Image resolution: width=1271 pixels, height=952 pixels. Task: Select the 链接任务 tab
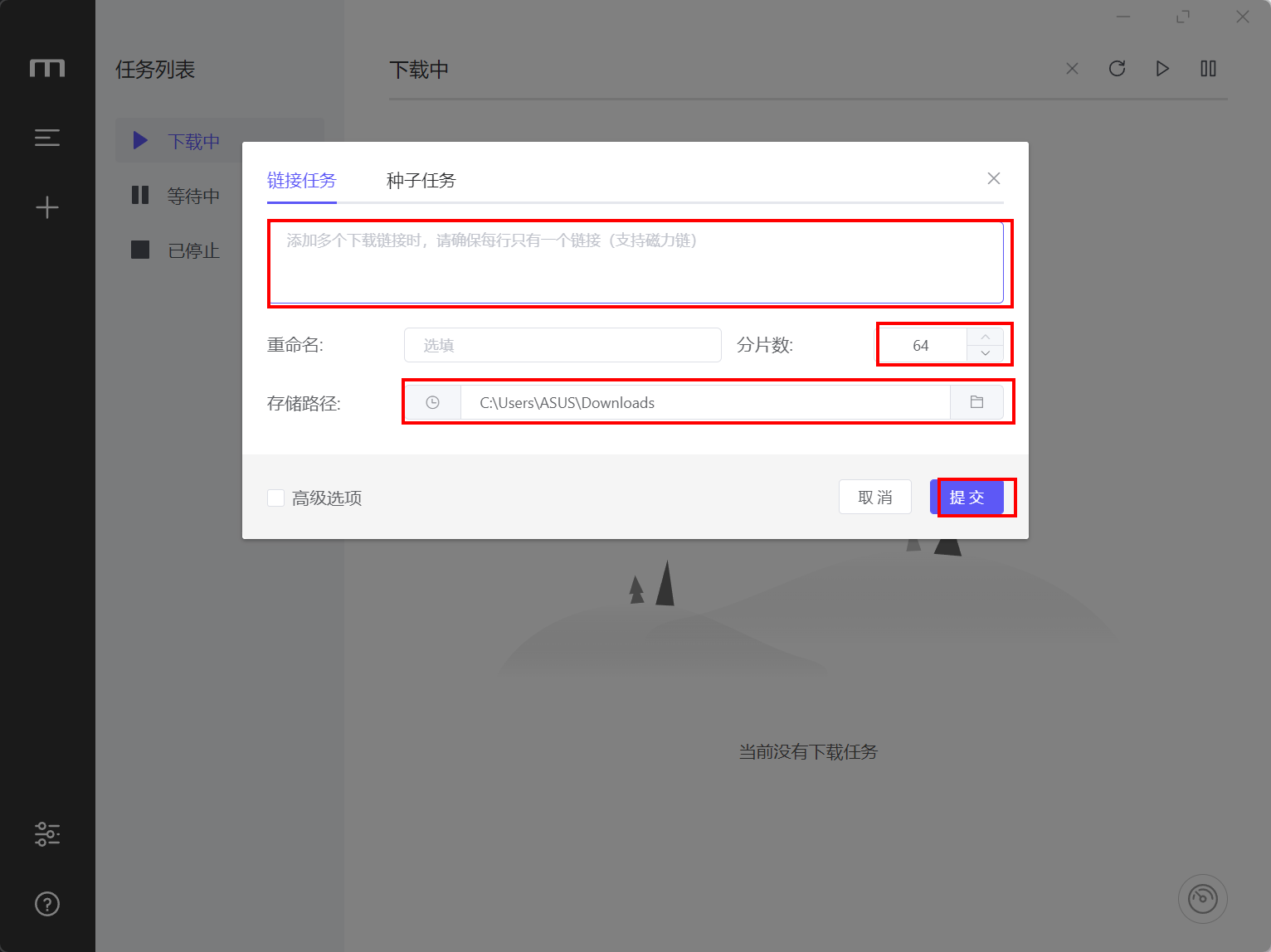pos(302,180)
